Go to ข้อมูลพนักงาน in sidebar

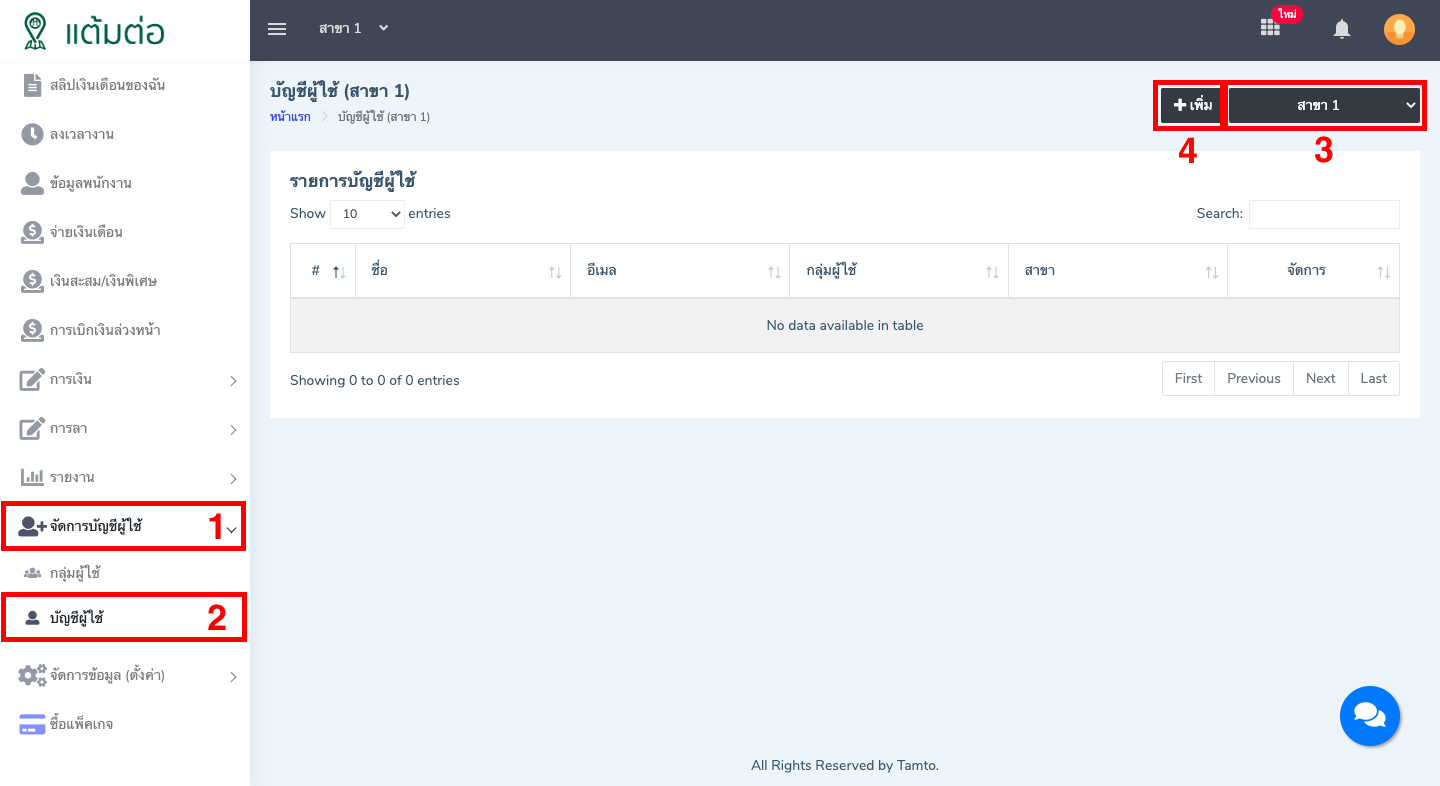tap(90, 183)
